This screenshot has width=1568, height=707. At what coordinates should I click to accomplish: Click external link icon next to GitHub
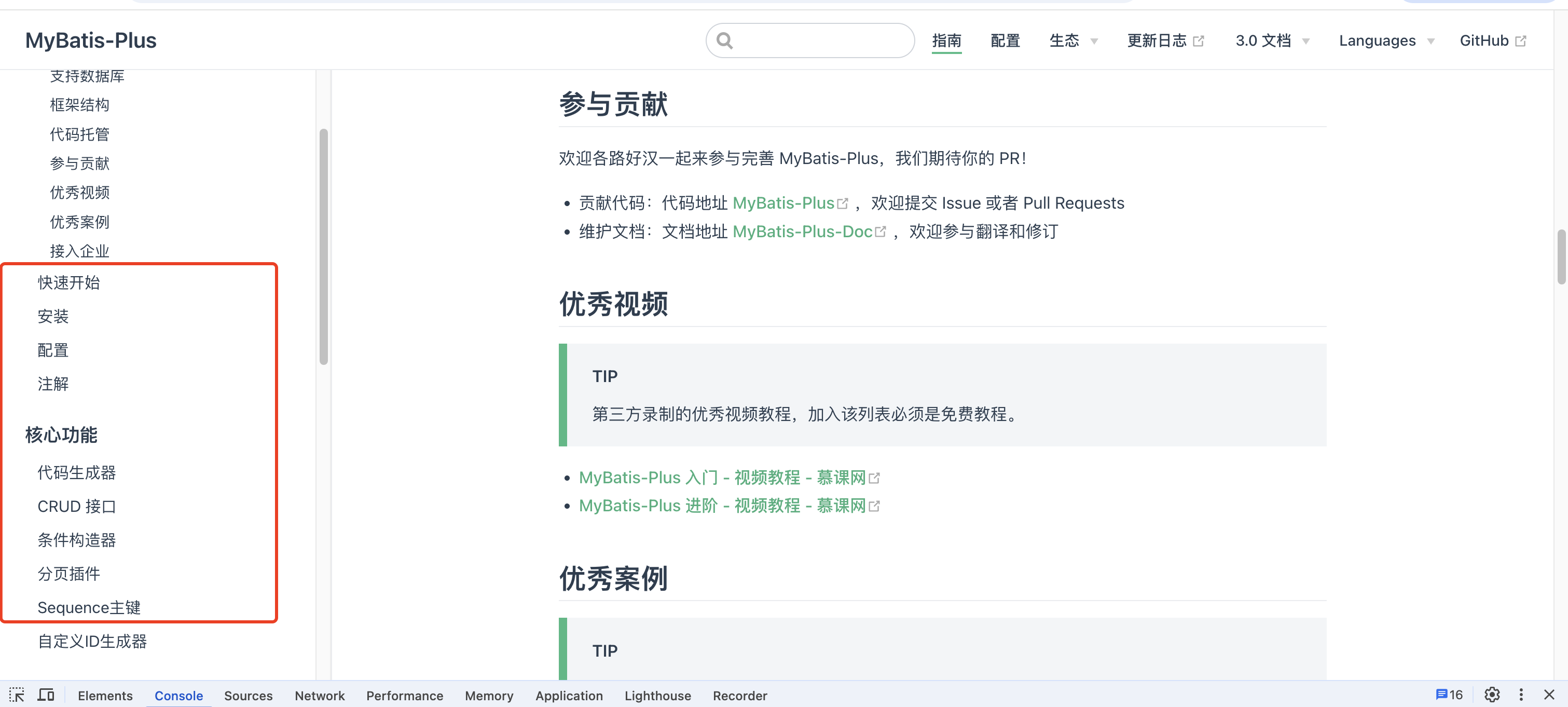(x=1520, y=41)
